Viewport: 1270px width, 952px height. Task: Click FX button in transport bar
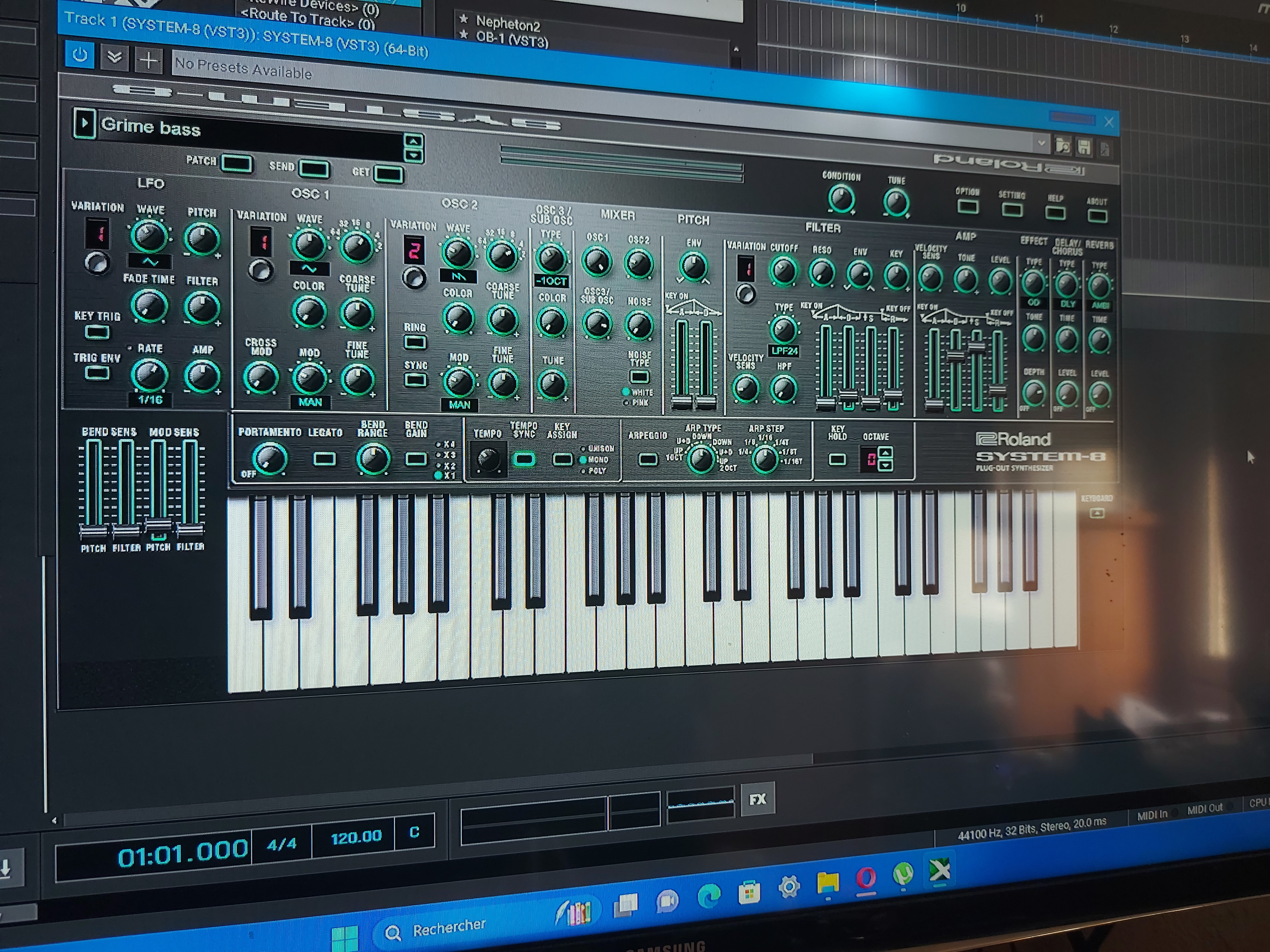click(757, 799)
